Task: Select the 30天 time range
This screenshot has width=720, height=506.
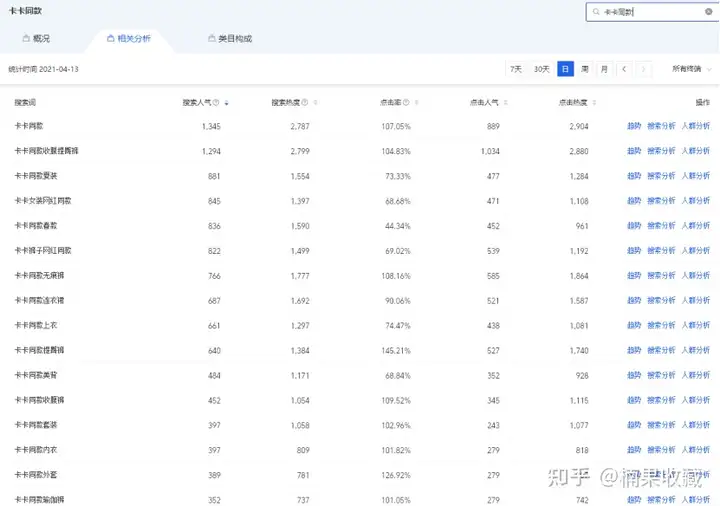Action: [x=542, y=69]
